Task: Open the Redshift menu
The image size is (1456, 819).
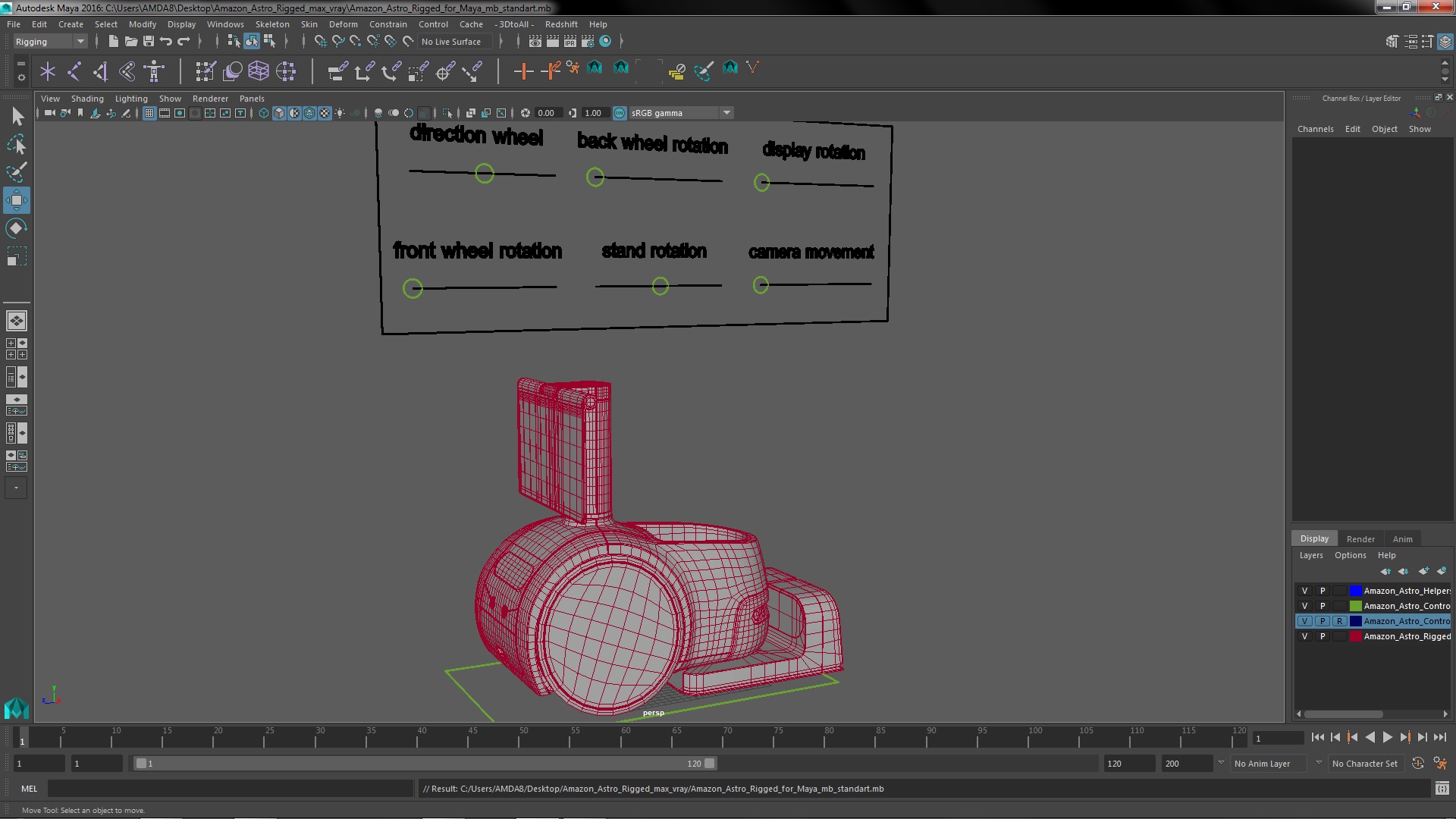Action: [561, 24]
